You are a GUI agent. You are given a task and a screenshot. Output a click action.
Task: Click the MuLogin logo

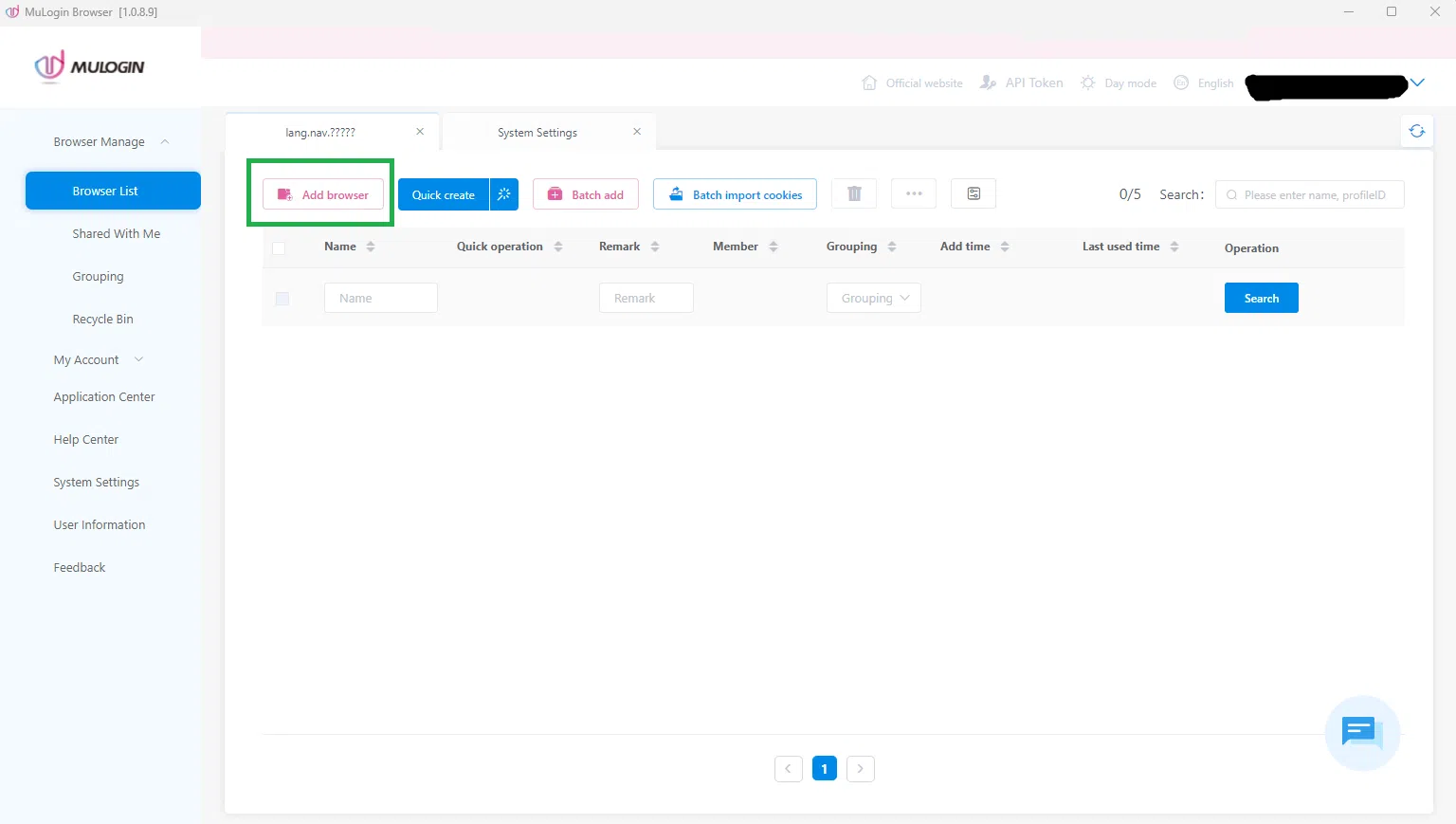coord(90,66)
